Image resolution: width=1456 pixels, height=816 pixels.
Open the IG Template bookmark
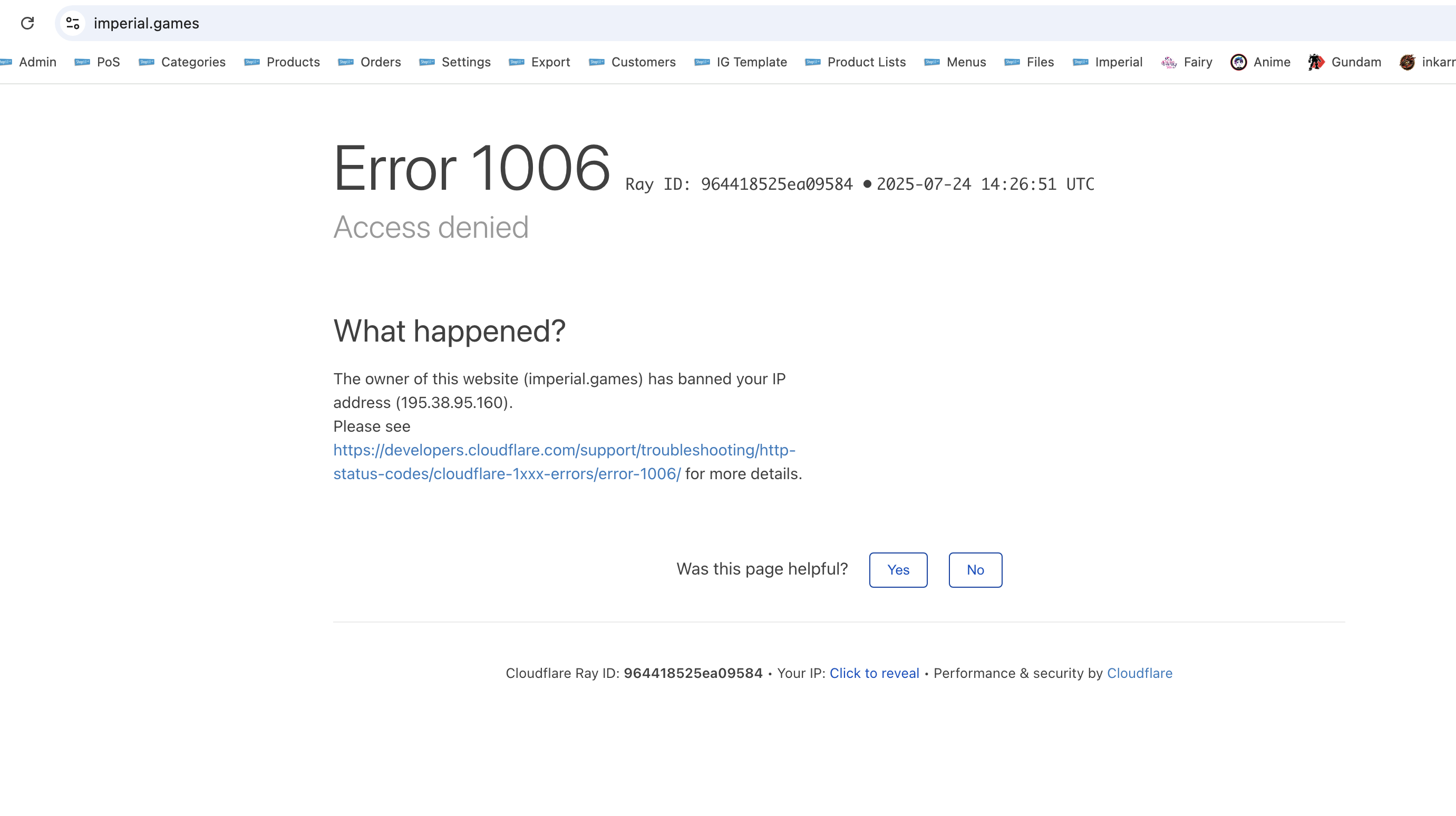pyautogui.click(x=741, y=62)
